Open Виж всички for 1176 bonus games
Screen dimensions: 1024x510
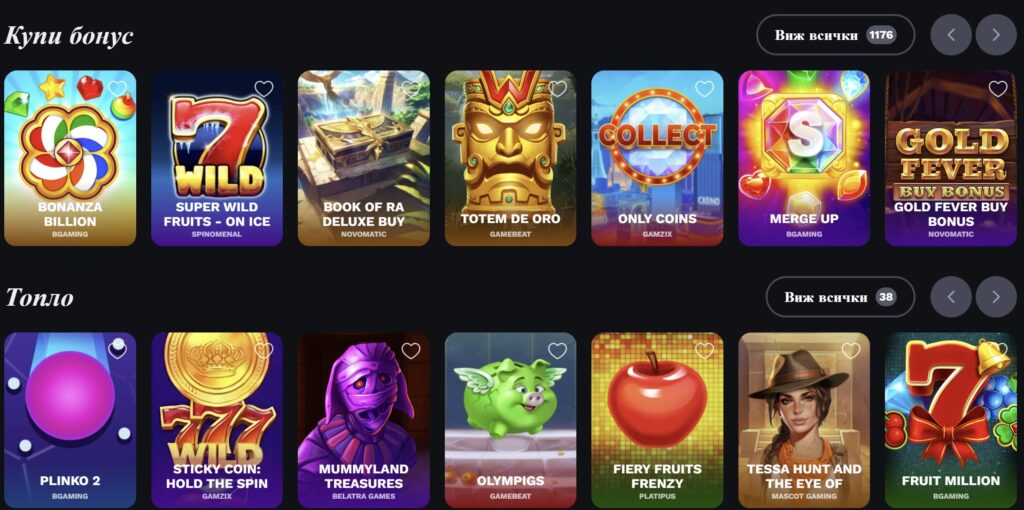pos(835,35)
